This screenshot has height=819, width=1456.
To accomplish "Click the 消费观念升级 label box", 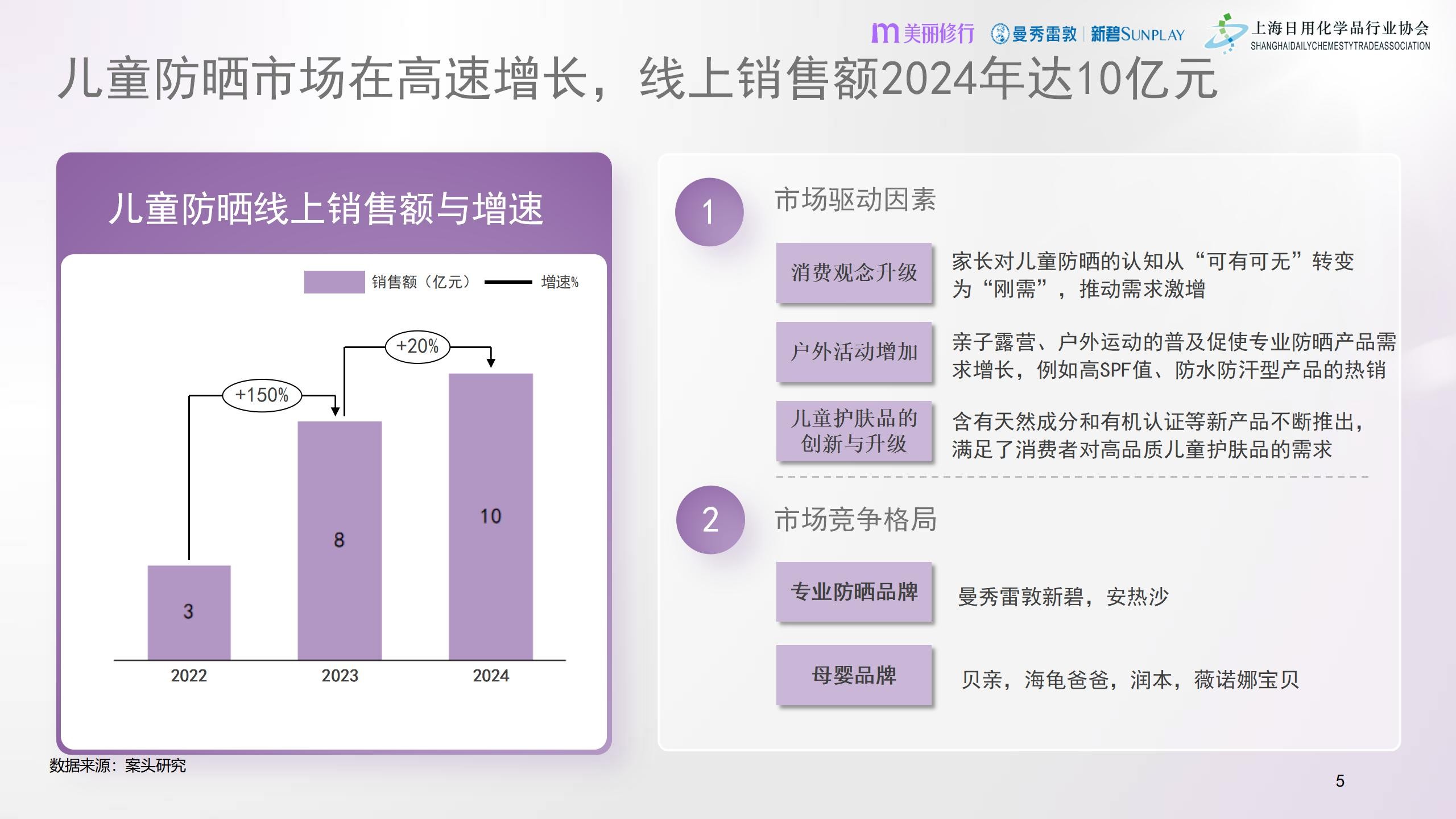I will coord(854,272).
